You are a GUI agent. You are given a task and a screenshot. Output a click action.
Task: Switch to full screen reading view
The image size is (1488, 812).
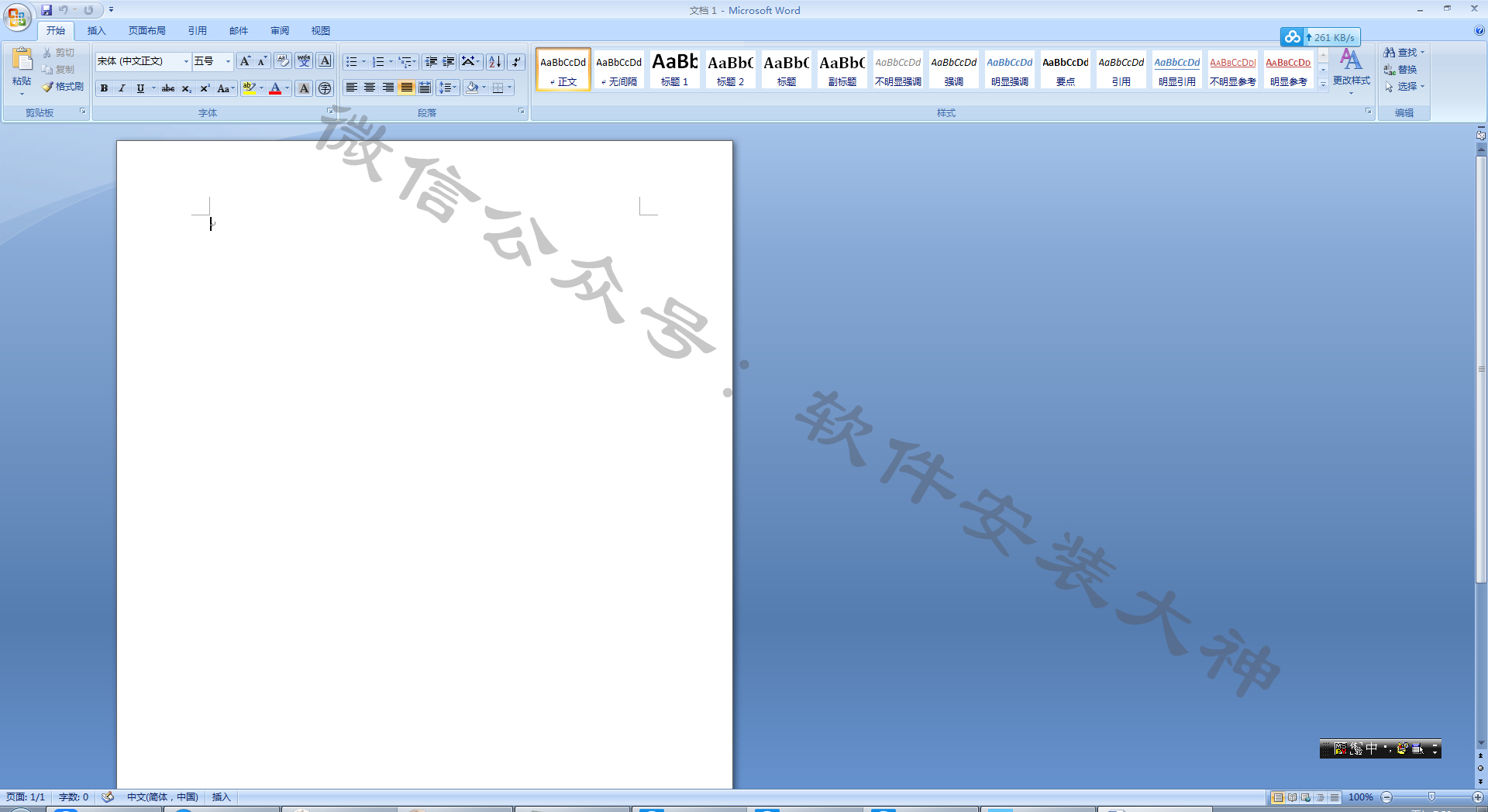1292,797
